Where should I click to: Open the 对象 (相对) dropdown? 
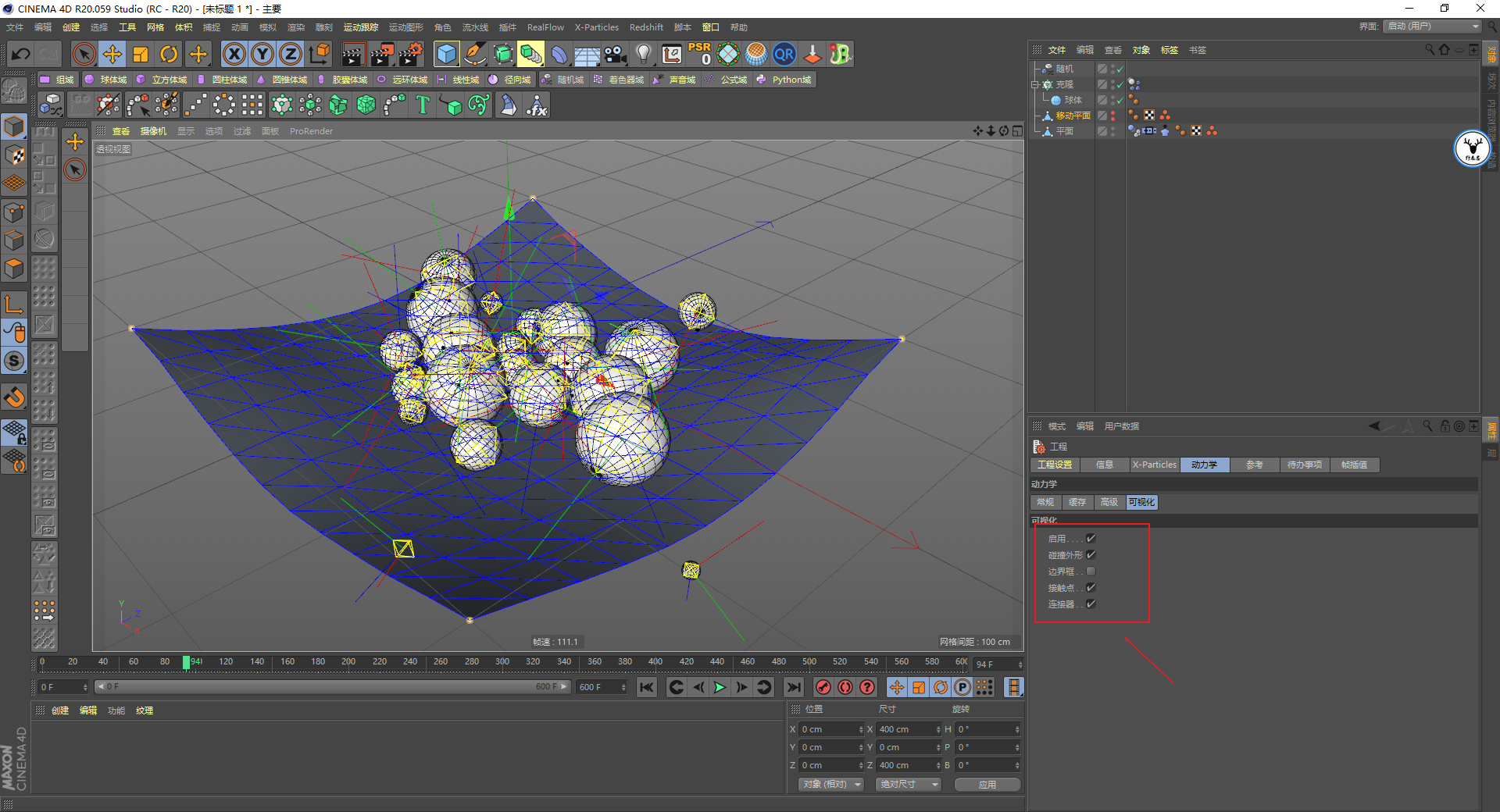tap(831, 784)
